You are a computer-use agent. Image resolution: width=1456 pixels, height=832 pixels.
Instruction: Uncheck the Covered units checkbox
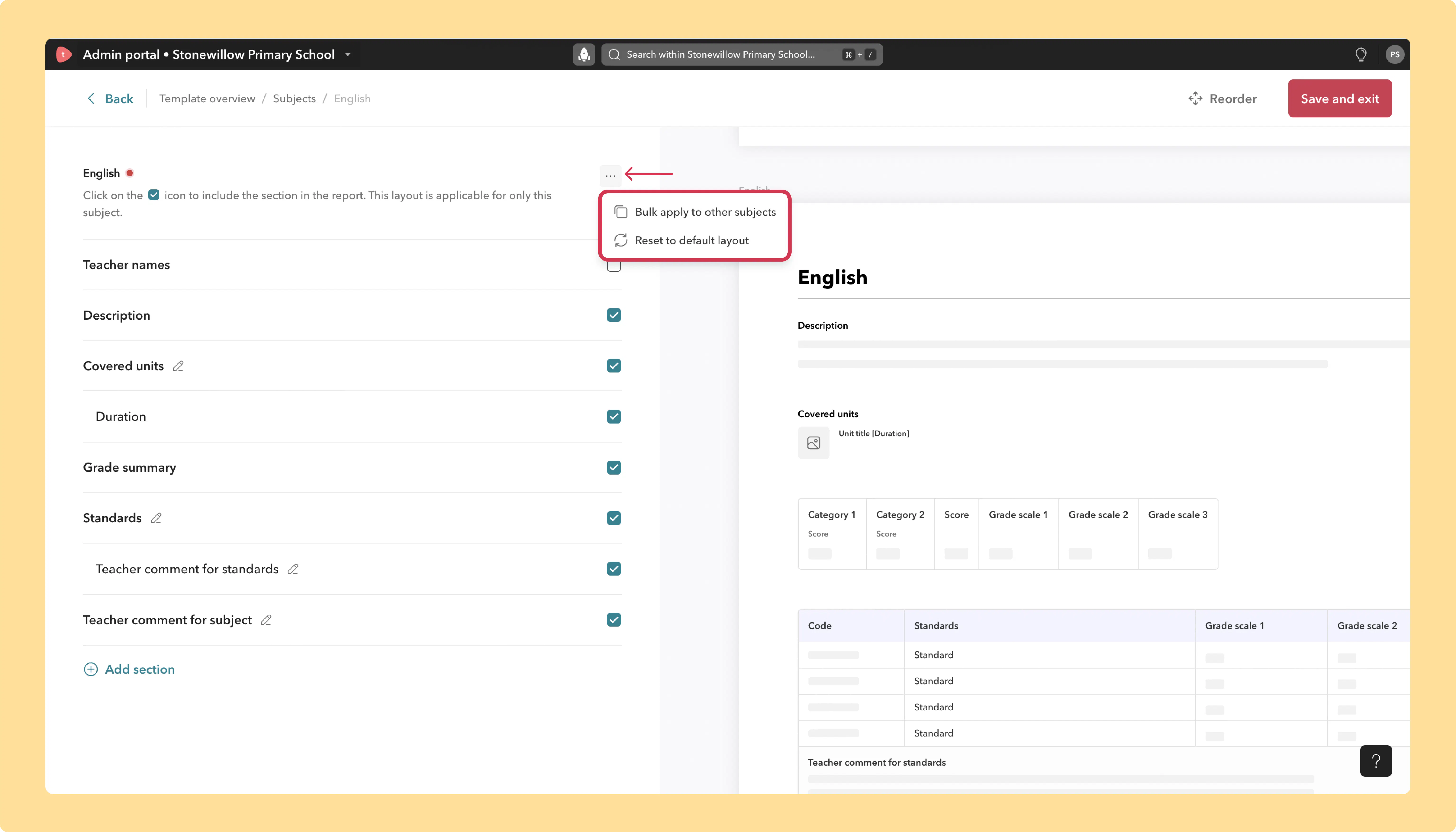[x=614, y=366]
